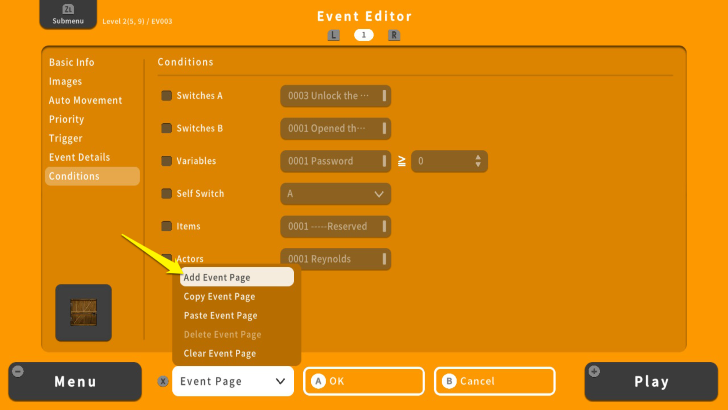728x410 pixels.
Task: Click the minus icon on Menu button
Action: tap(18, 371)
